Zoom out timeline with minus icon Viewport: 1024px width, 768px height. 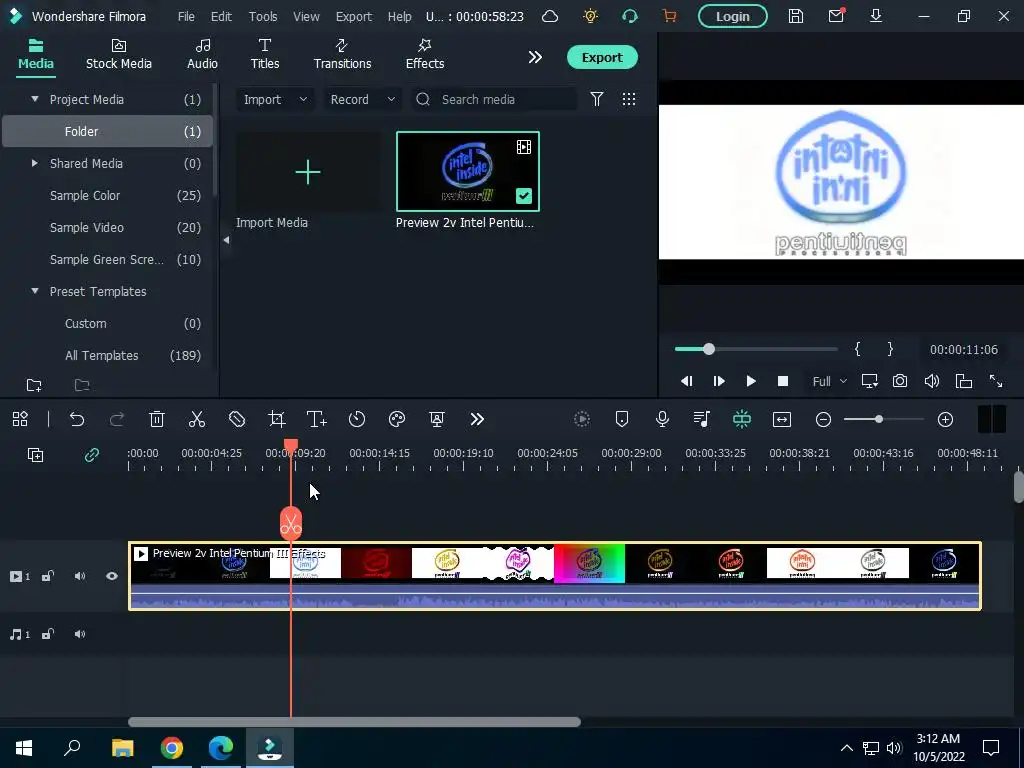824,419
